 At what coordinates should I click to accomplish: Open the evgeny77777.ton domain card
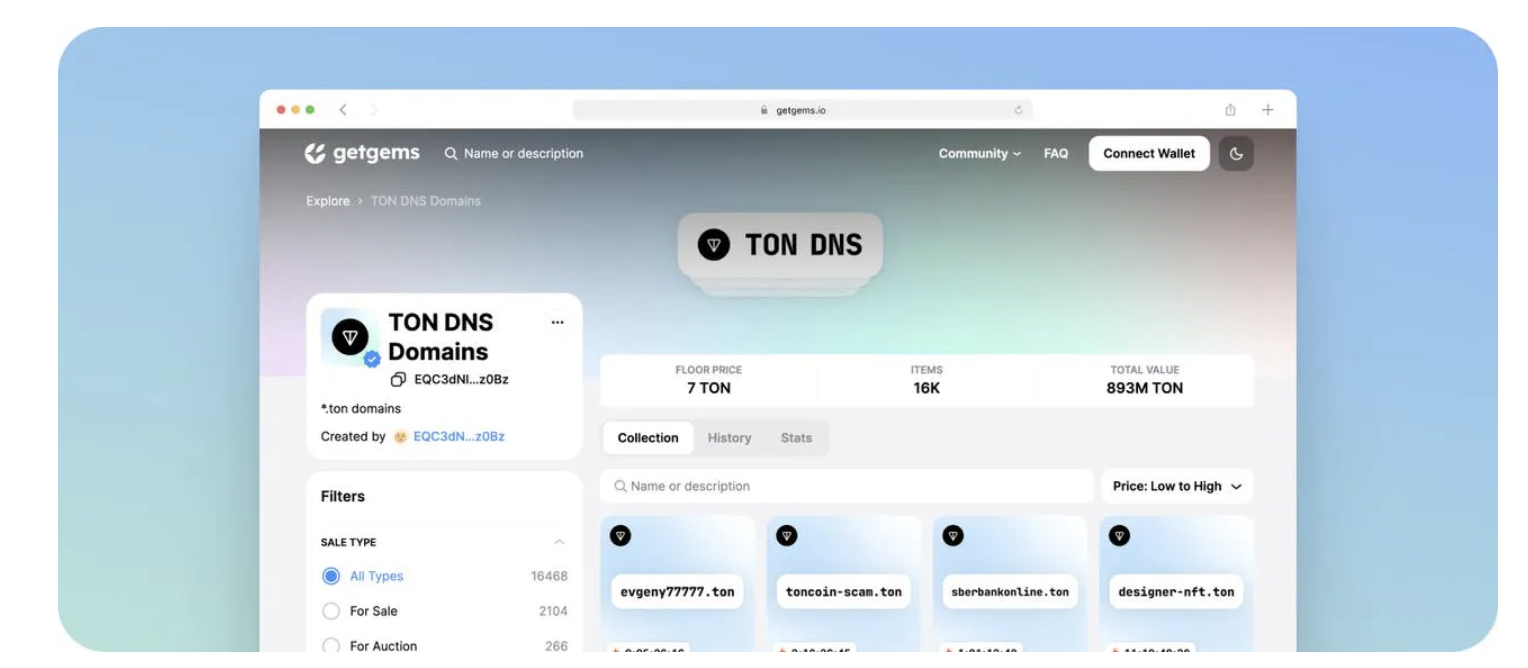pos(677,584)
